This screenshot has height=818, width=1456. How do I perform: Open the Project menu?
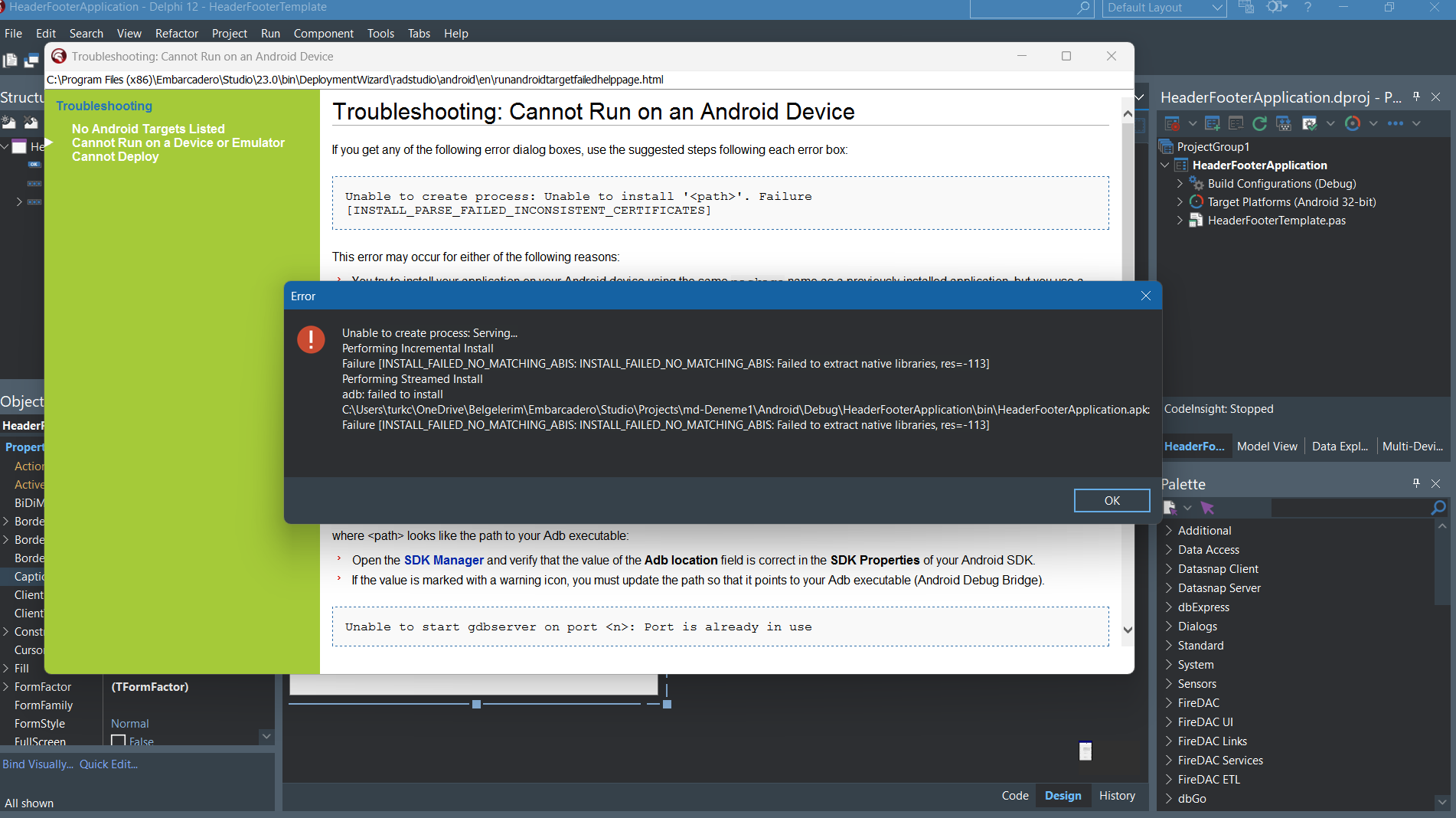[230, 33]
